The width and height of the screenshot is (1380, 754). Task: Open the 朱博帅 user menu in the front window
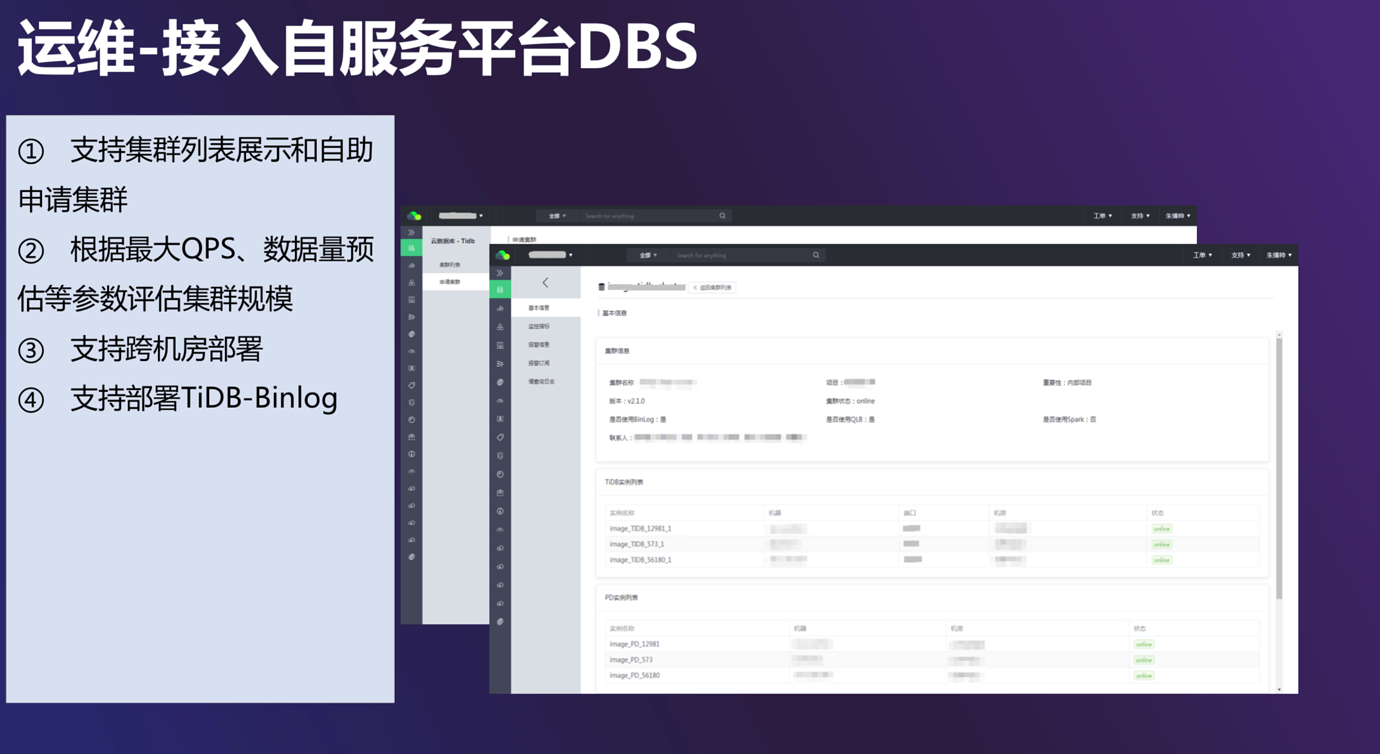point(1279,255)
